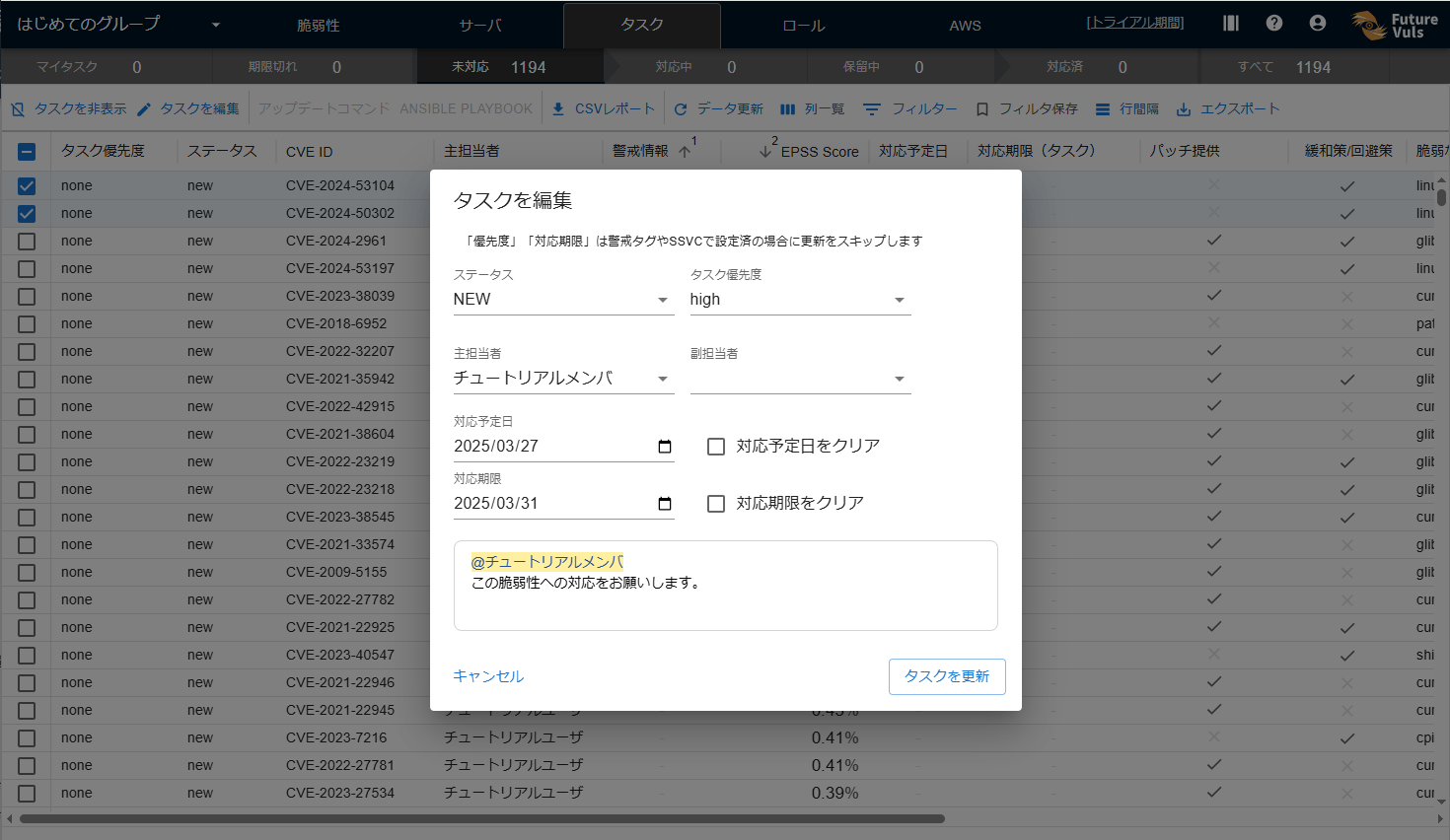1450x840 pixels.
Task: Click the vertical scrollbar thumb of the table
Action: point(1441,196)
